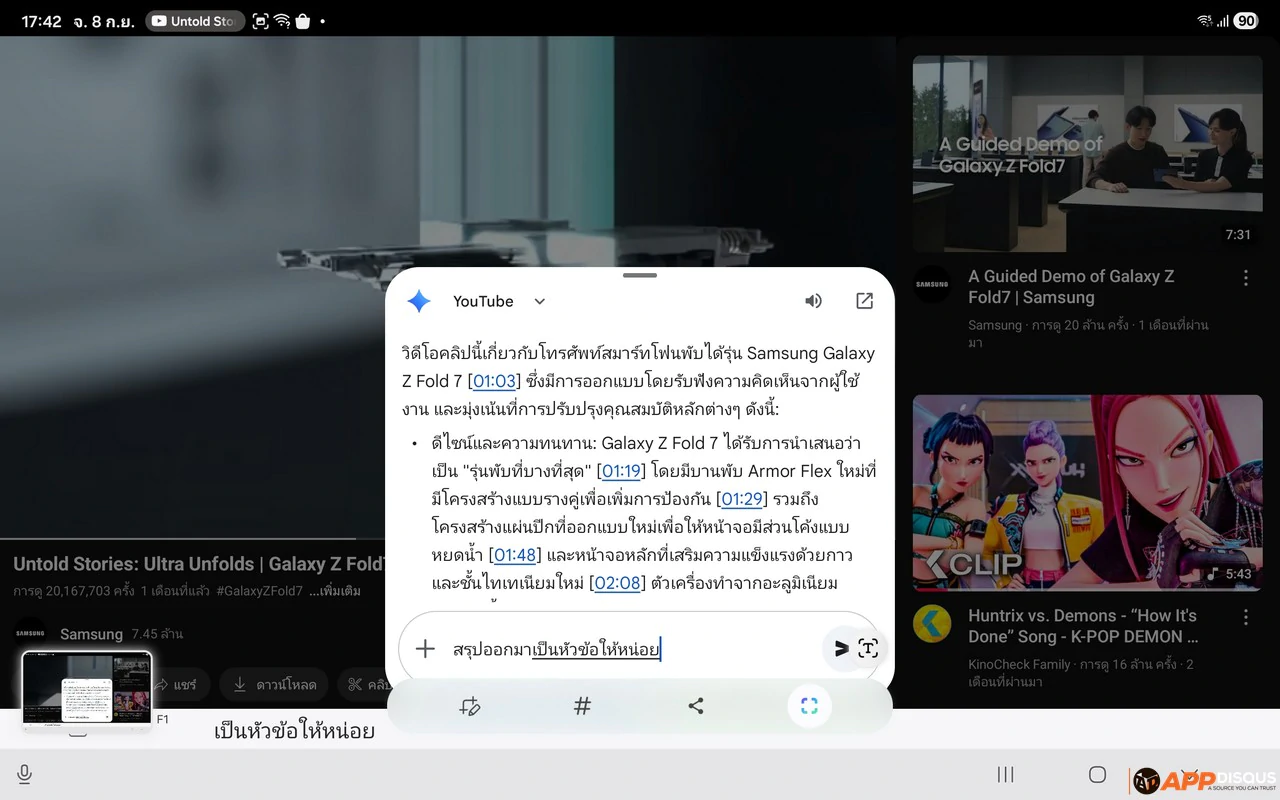The height and width of the screenshot is (800, 1280).
Task: Tap the Gemini sparkle icon
Action: (419, 301)
